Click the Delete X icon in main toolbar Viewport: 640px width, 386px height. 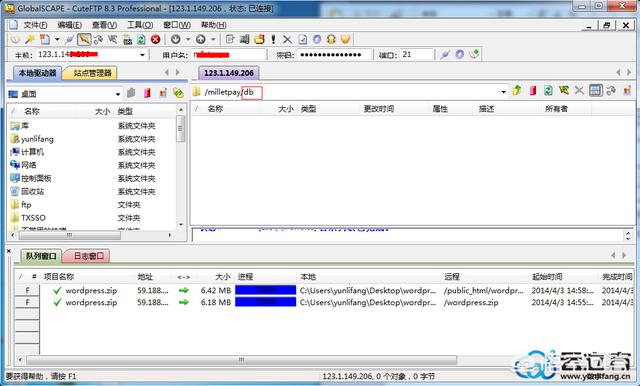coord(287,40)
